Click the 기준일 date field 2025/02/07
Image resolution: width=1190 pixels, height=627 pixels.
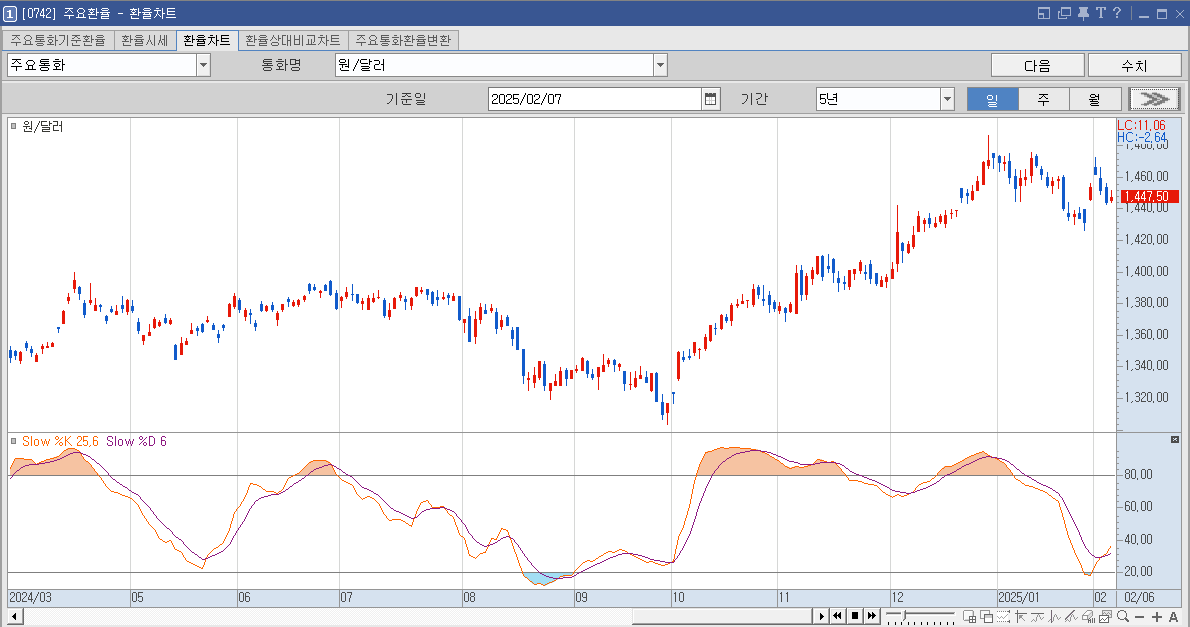594,99
